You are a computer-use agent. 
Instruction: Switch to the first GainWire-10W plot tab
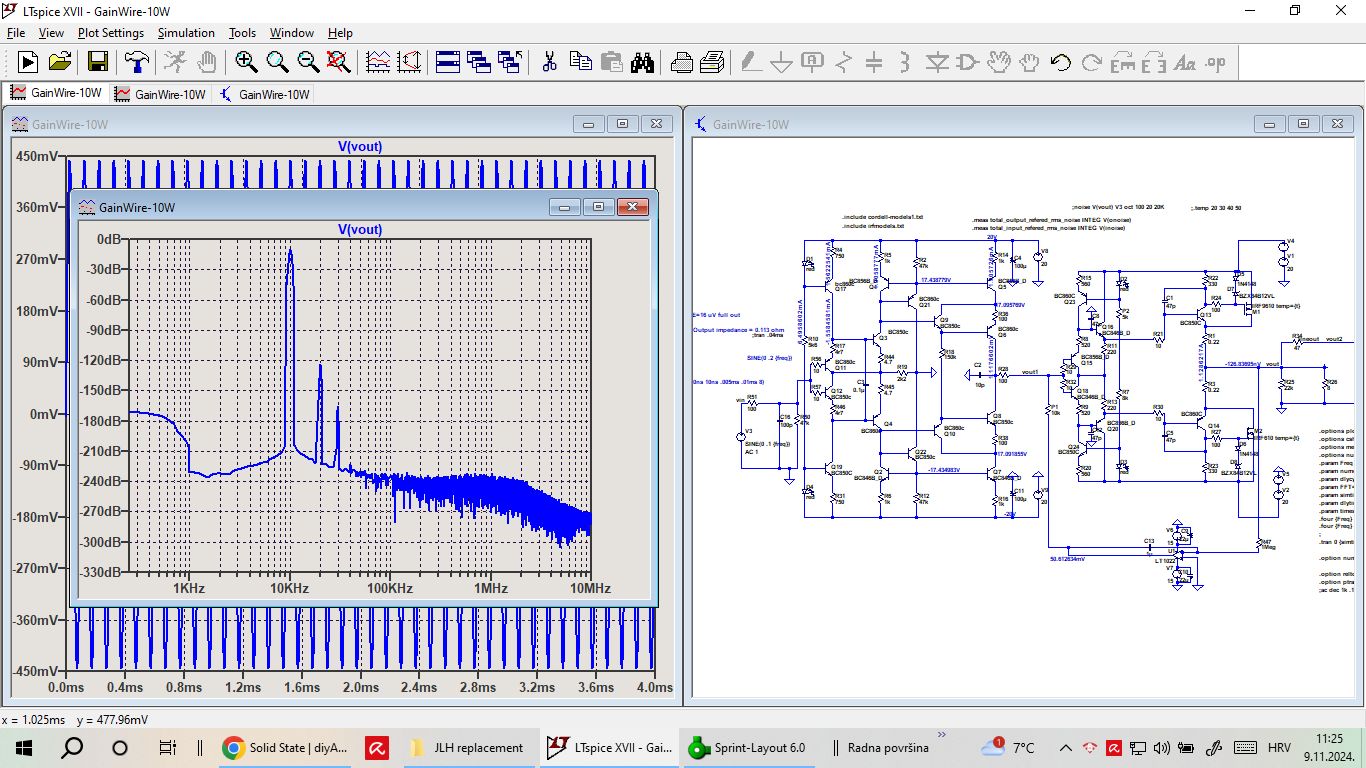[56, 93]
